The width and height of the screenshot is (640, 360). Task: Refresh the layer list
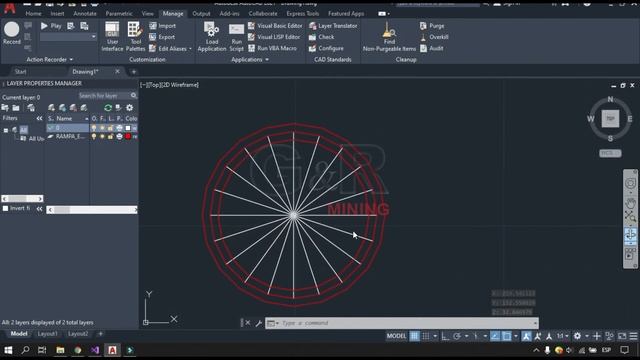pyautogui.click(x=108, y=108)
